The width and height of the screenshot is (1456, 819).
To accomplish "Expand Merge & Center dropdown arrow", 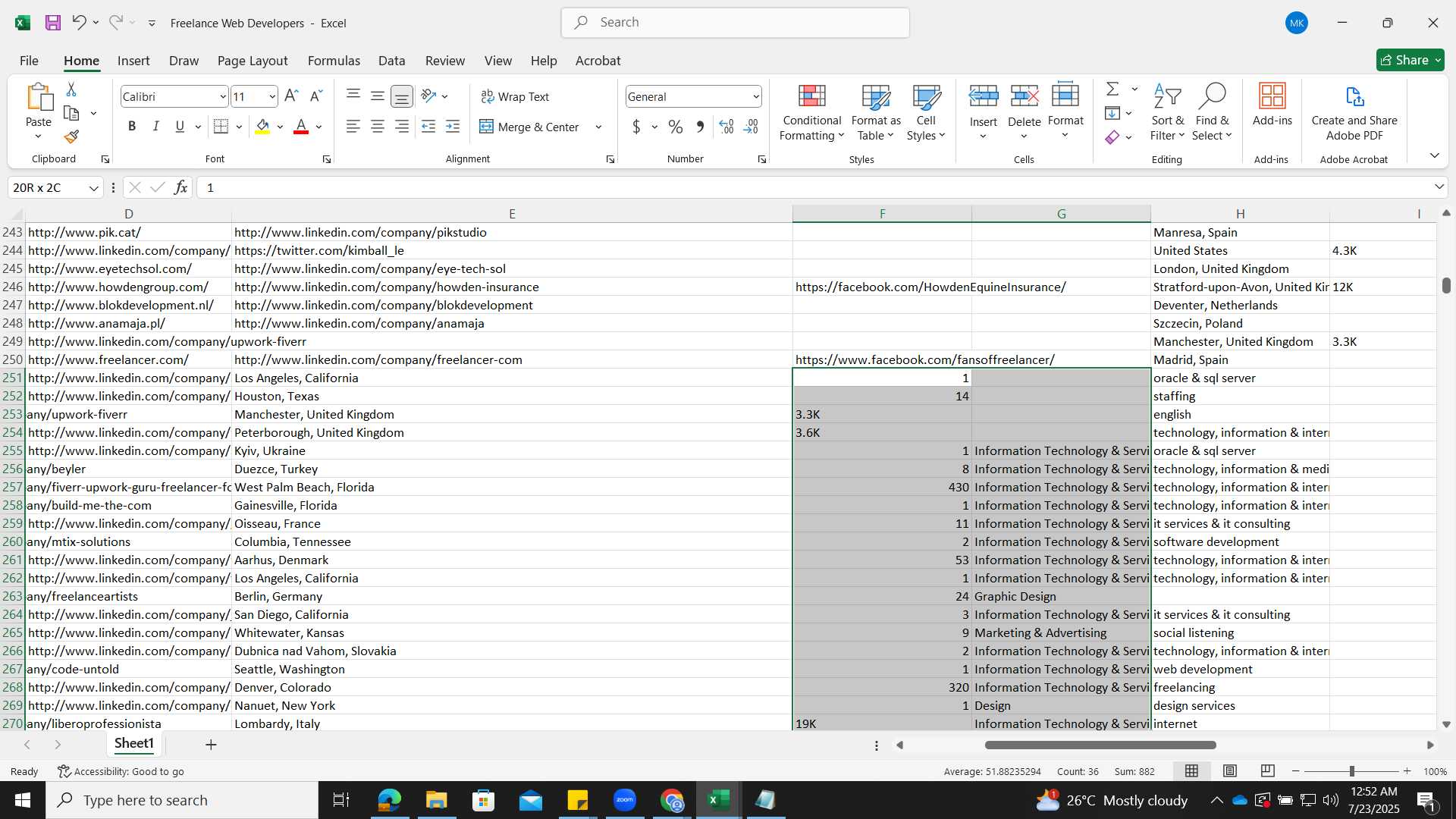I will pos(598,127).
